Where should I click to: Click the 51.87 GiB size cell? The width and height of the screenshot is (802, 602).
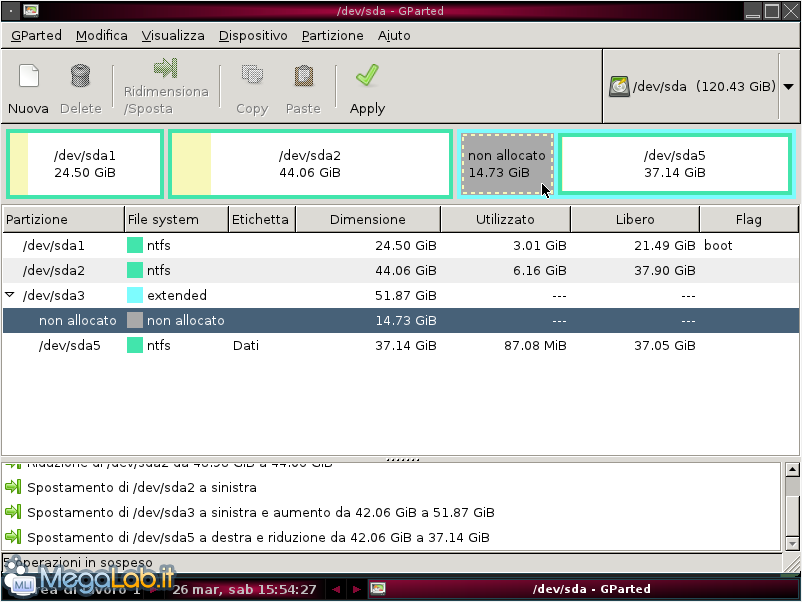coord(406,296)
